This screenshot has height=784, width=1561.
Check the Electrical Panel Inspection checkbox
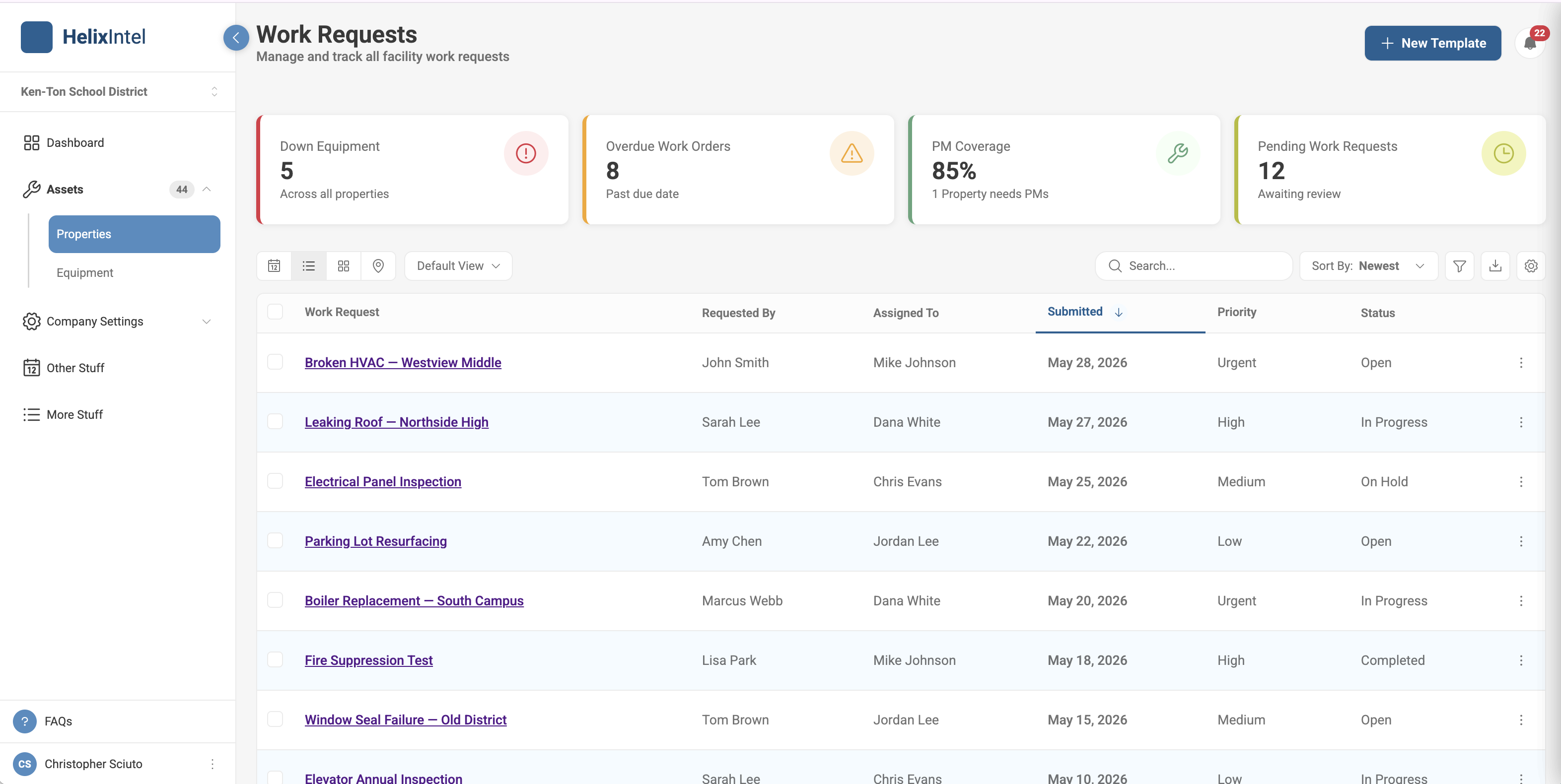275,481
